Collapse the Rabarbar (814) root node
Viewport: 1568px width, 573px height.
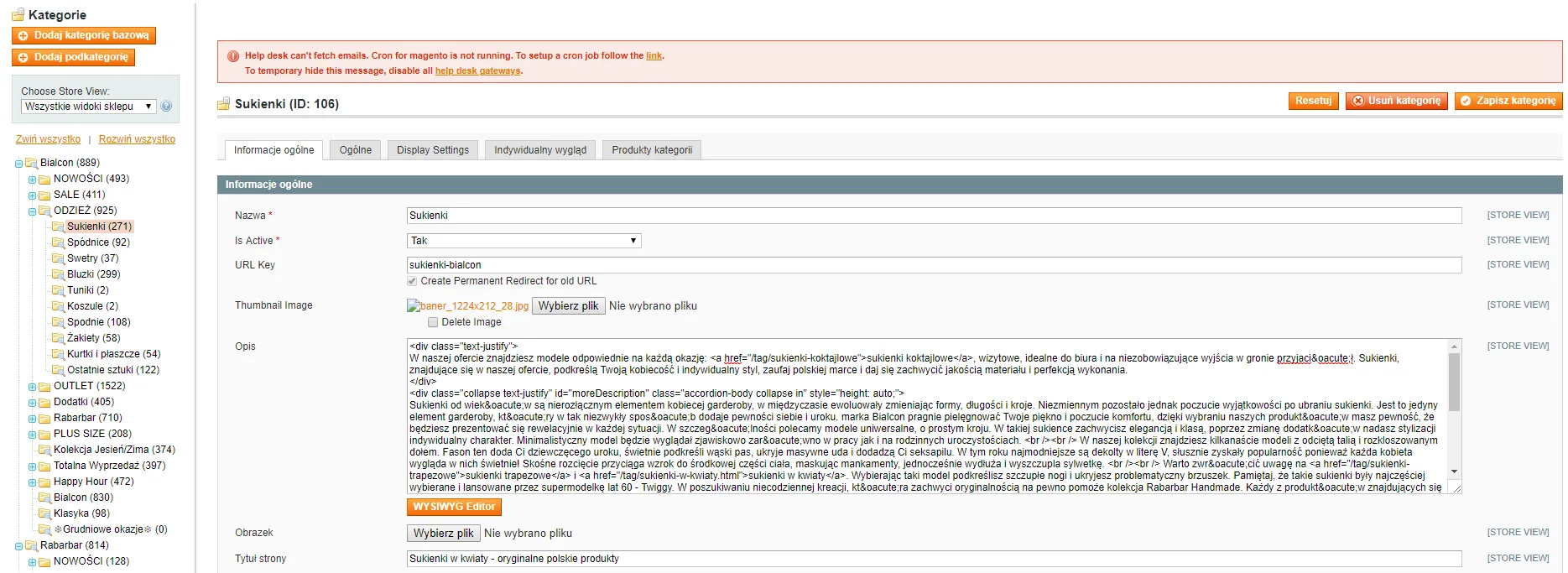pyautogui.click(x=18, y=546)
